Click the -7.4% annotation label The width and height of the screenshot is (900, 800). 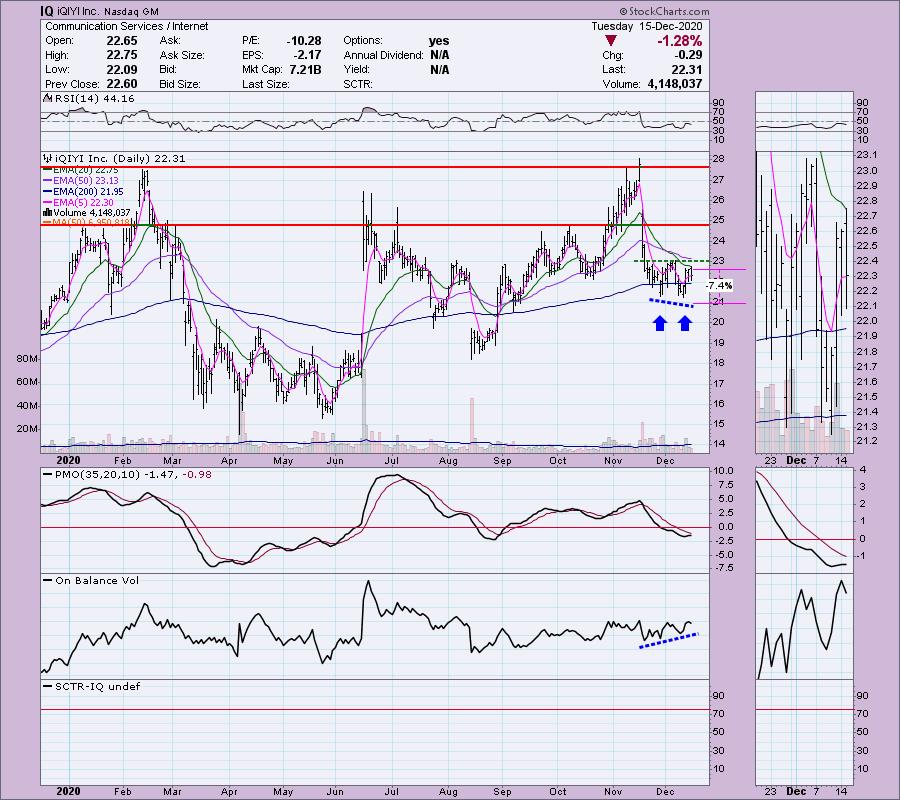[x=719, y=285]
